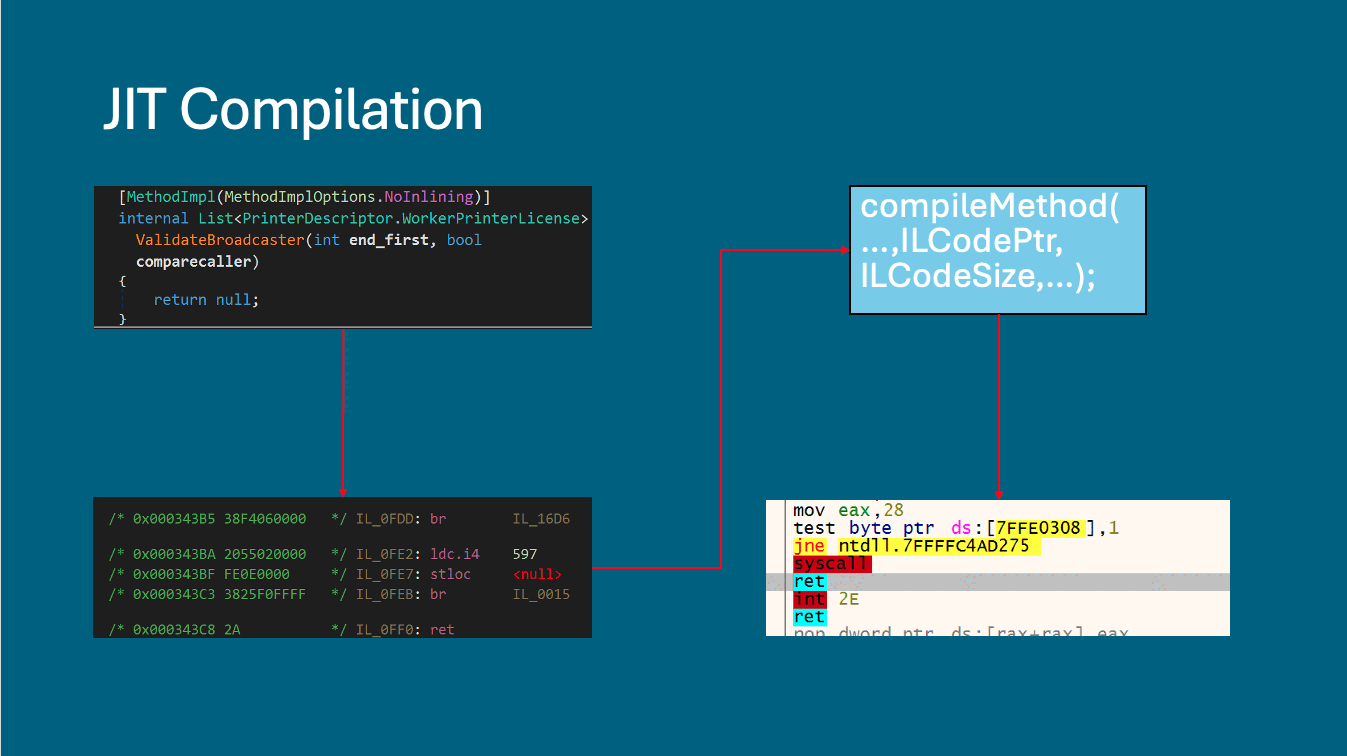The width and height of the screenshot is (1347, 756).
Task: Select the C# source code image
Action: pos(342,256)
